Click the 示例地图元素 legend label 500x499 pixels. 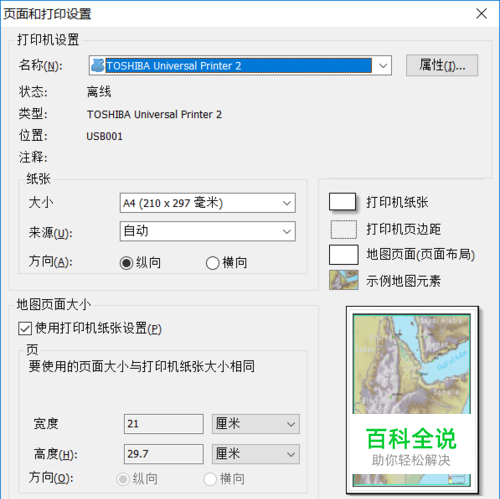point(404,281)
